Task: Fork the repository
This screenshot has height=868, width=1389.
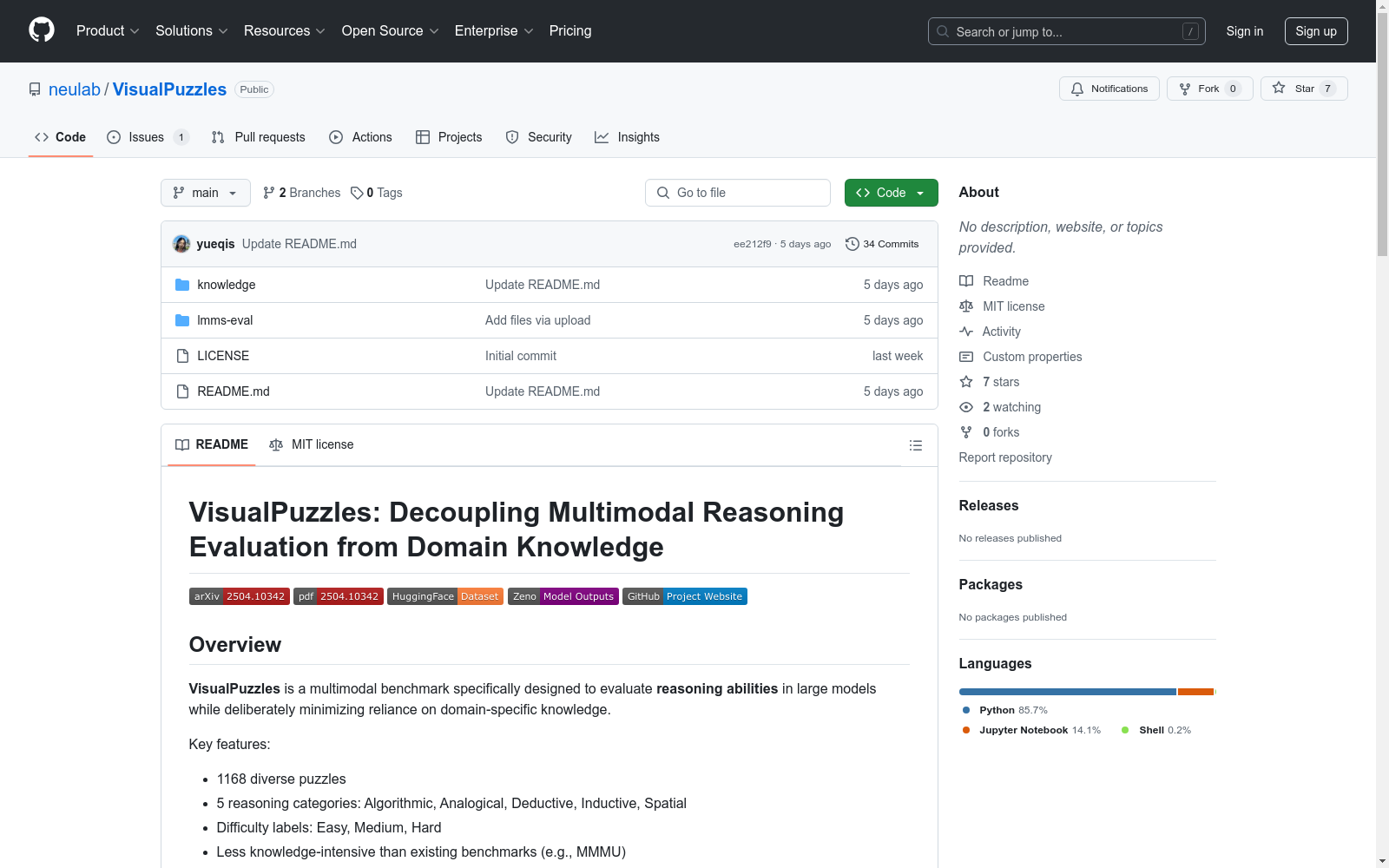Action: [1210, 89]
